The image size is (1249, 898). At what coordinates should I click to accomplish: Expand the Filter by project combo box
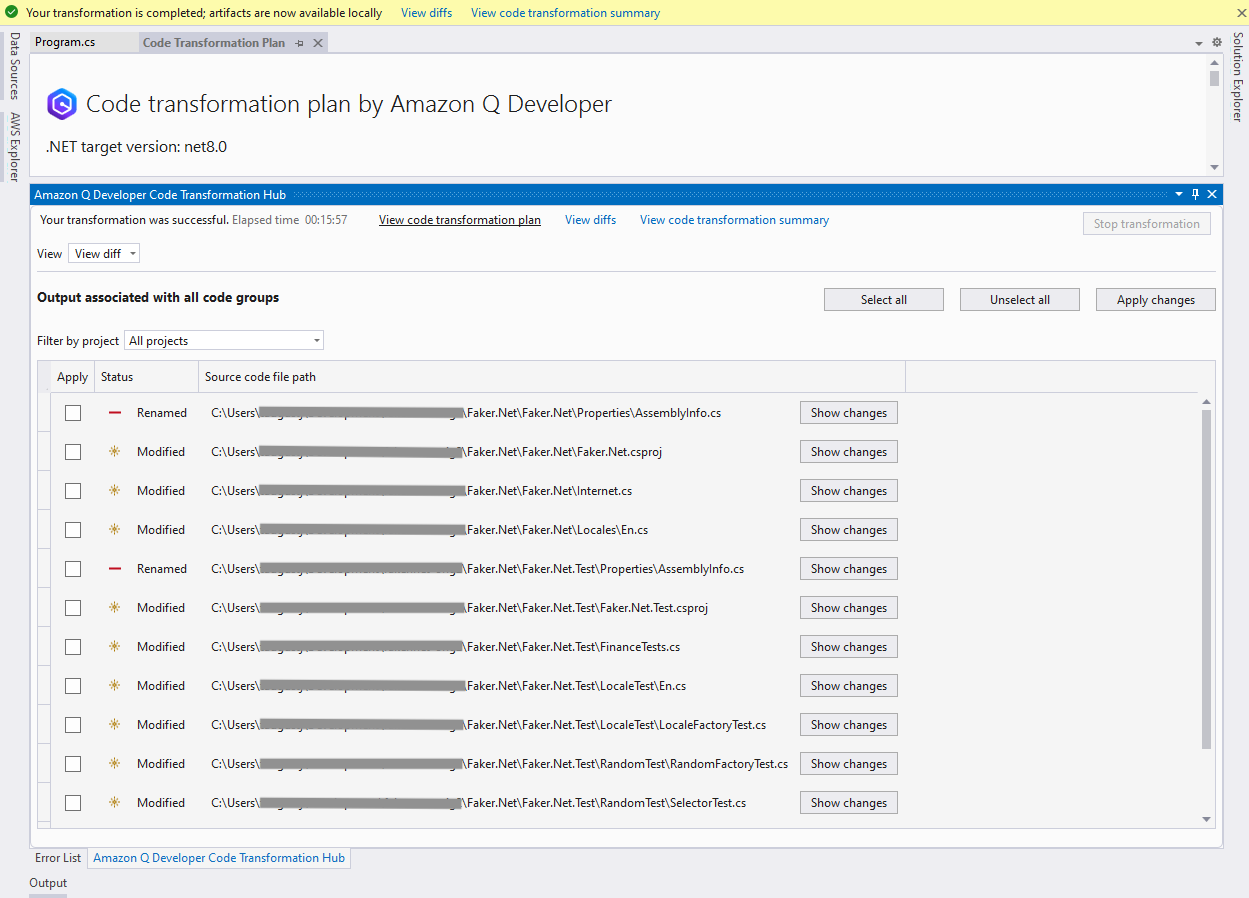coord(223,341)
